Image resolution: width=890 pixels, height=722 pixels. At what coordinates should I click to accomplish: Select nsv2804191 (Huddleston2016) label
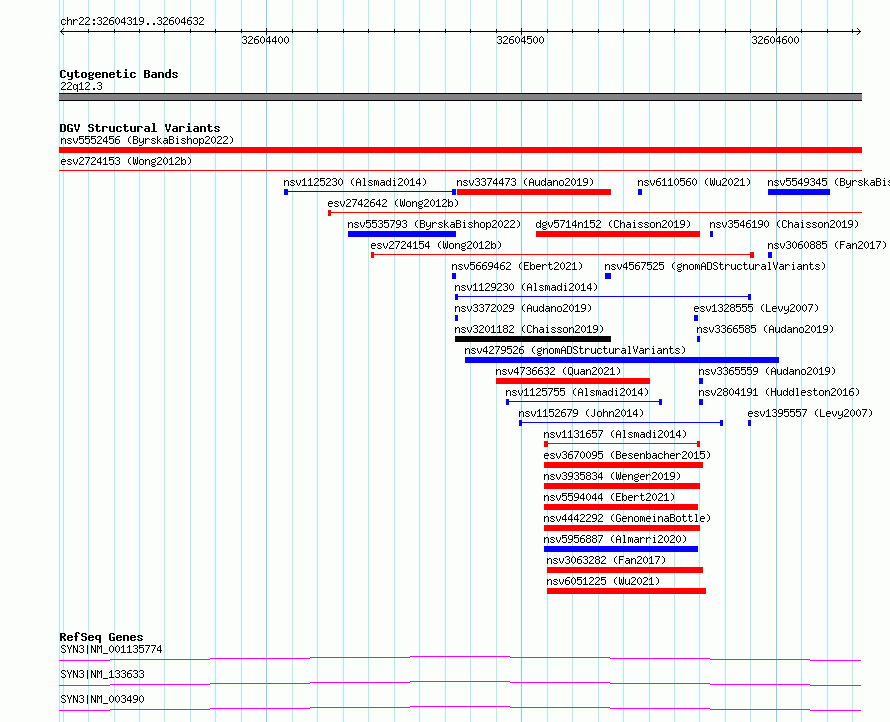[779, 392]
